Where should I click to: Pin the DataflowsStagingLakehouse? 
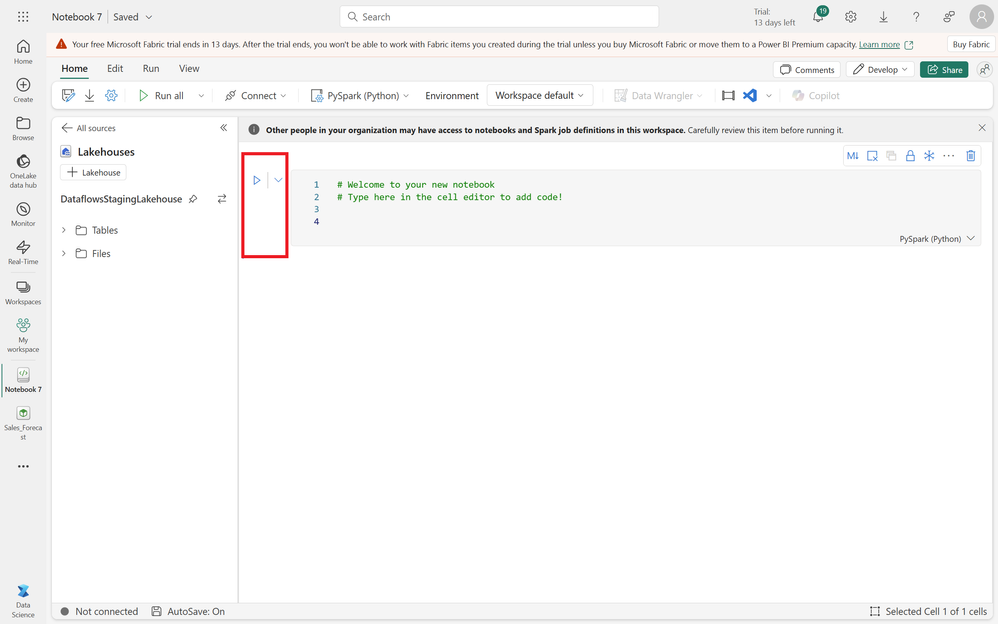(193, 199)
